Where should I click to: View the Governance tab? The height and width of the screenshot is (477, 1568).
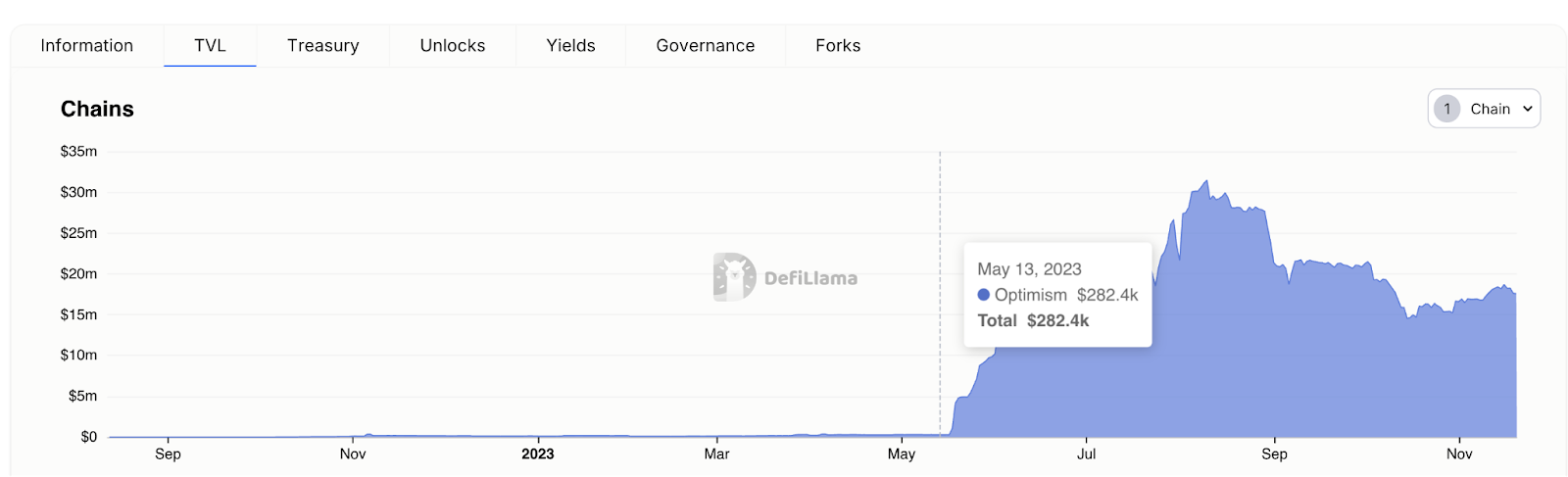705,46
